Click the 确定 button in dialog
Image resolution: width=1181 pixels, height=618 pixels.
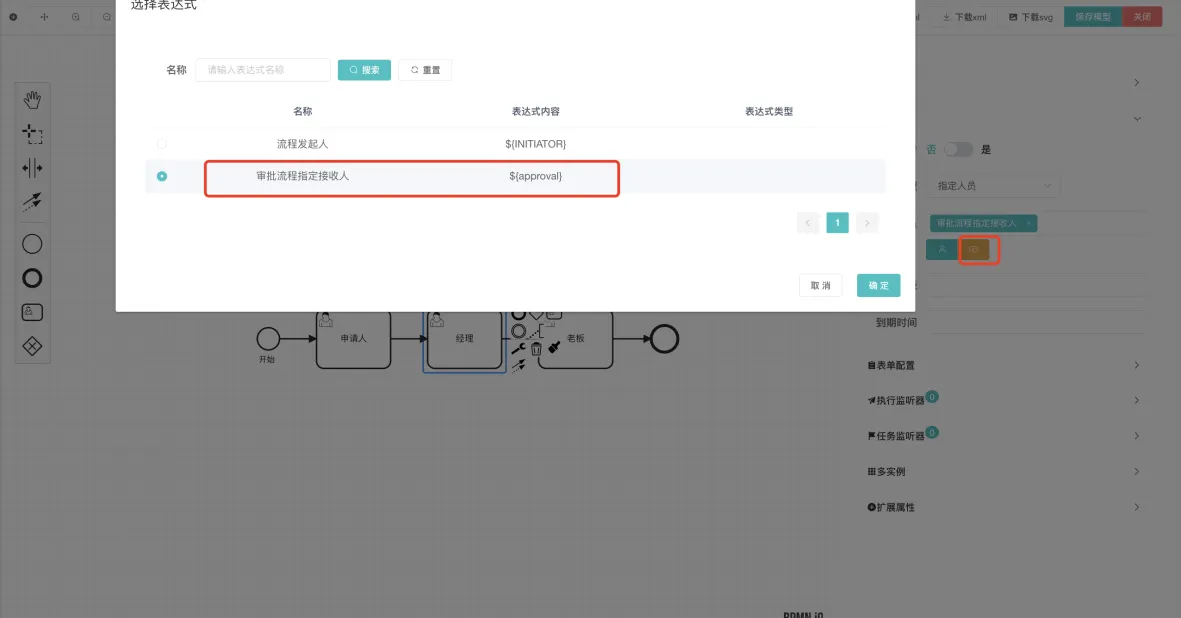tap(878, 285)
